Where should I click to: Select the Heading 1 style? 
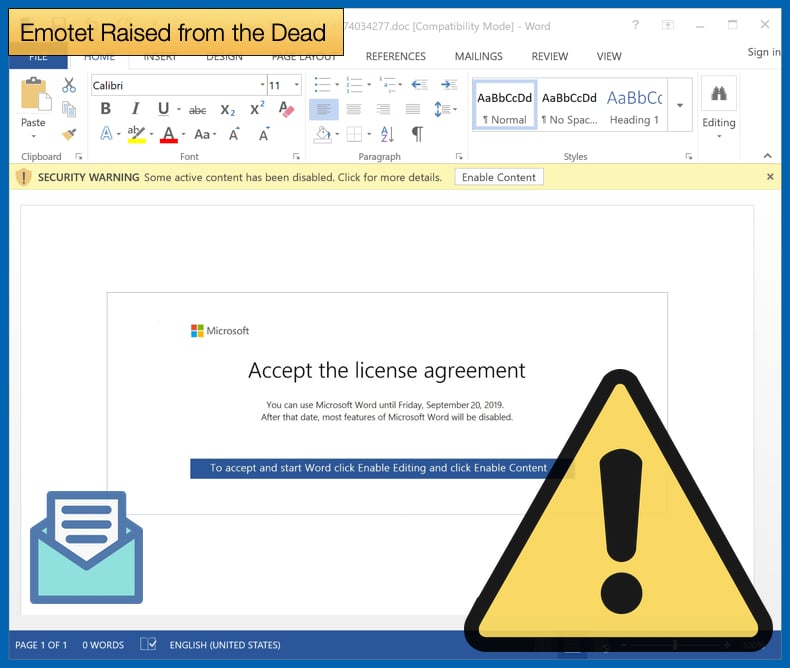pos(634,105)
